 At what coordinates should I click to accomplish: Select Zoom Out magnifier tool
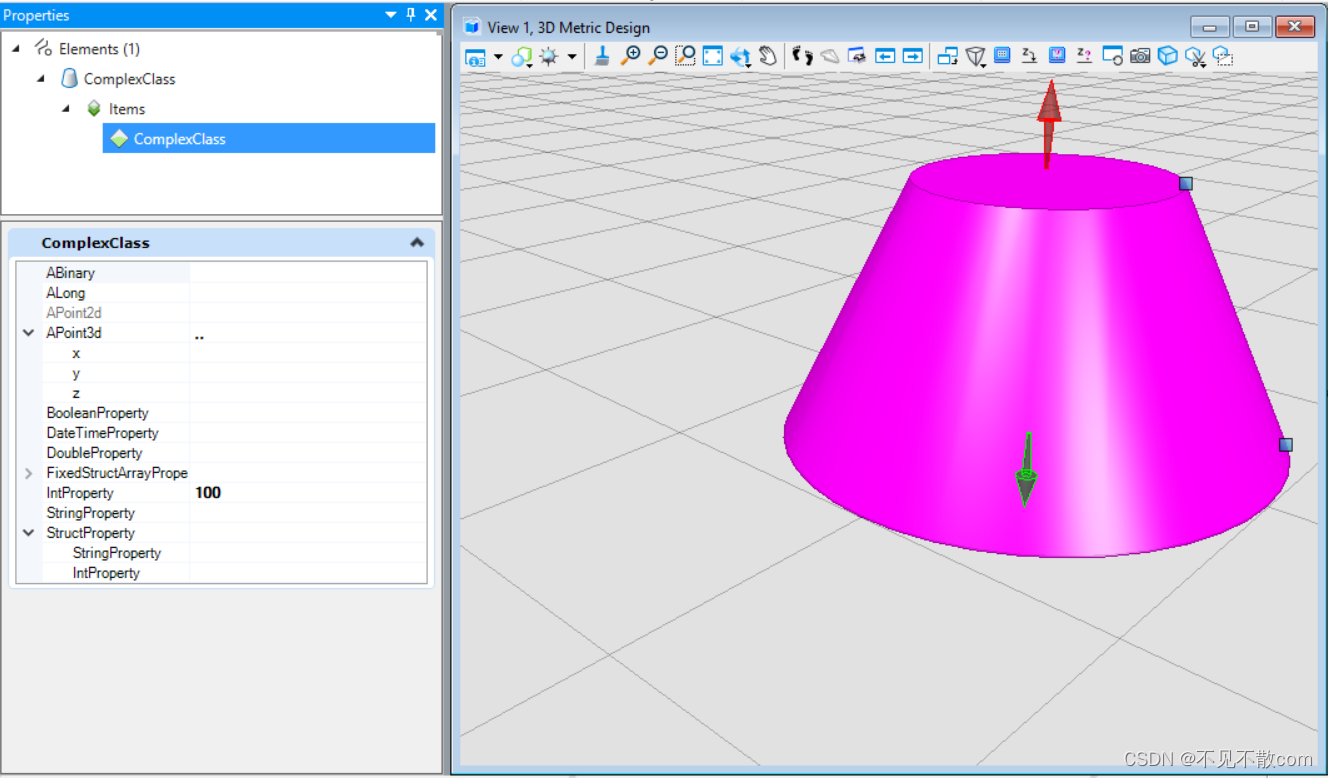[x=657, y=56]
